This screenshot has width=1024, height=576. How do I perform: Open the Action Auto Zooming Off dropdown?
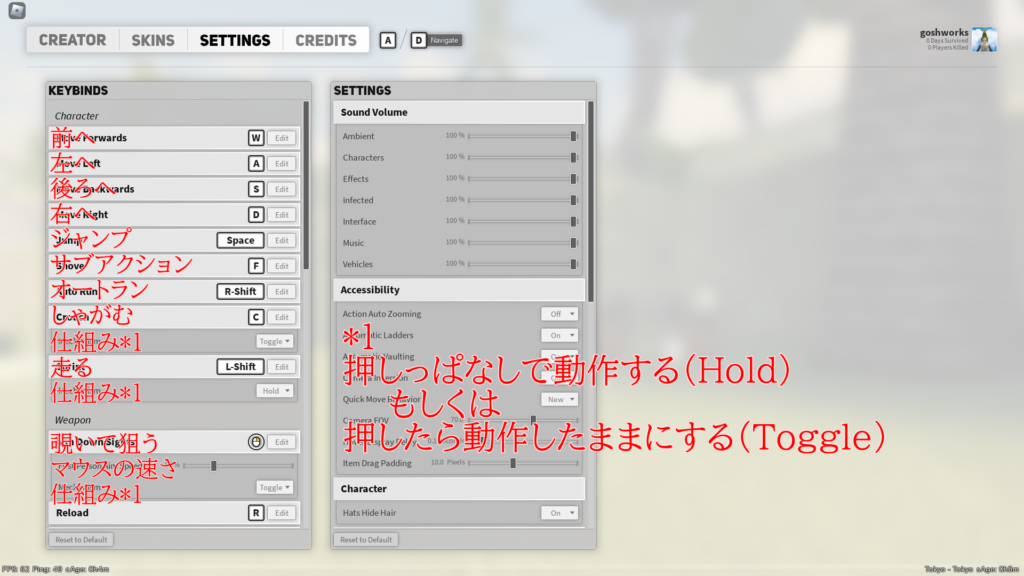559,314
